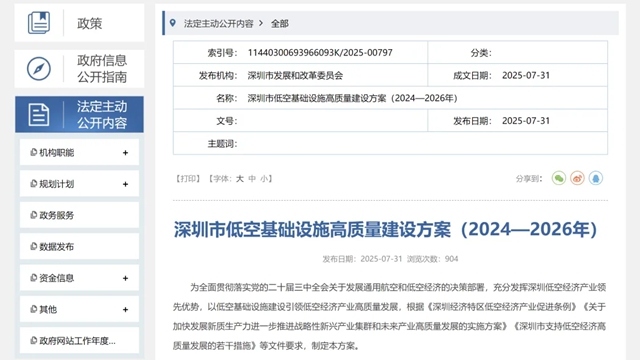Click the location pin breadcrumb icon
Screen dimensions: 640x360
click(173, 23)
